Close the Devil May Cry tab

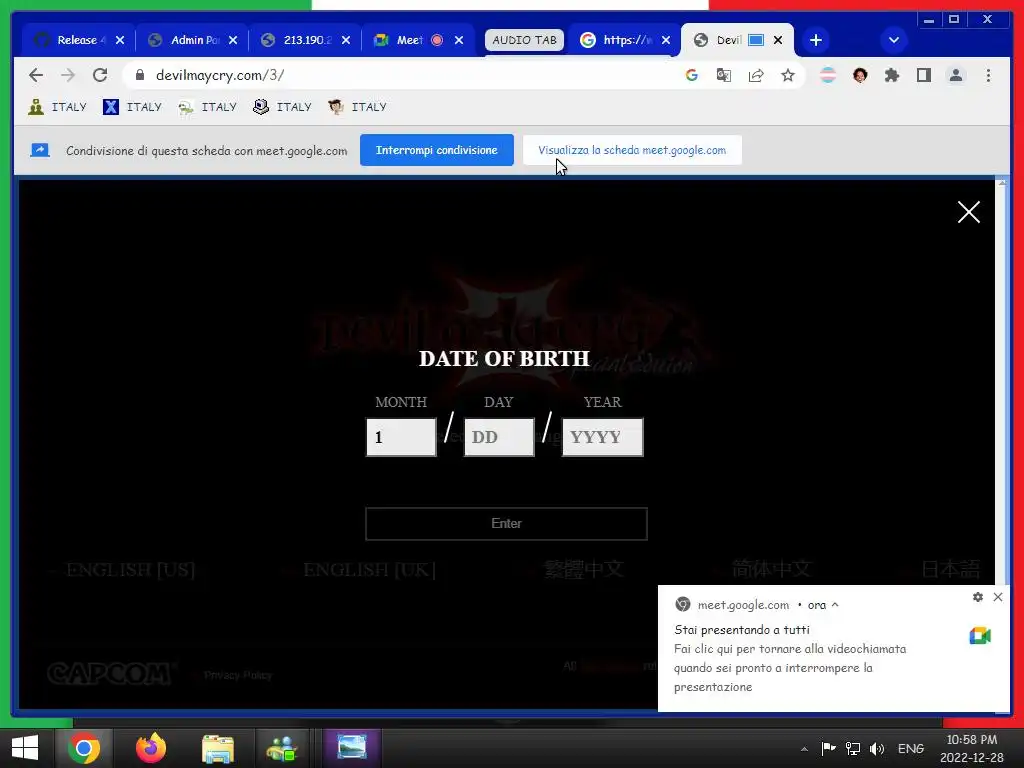(x=778, y=40)
